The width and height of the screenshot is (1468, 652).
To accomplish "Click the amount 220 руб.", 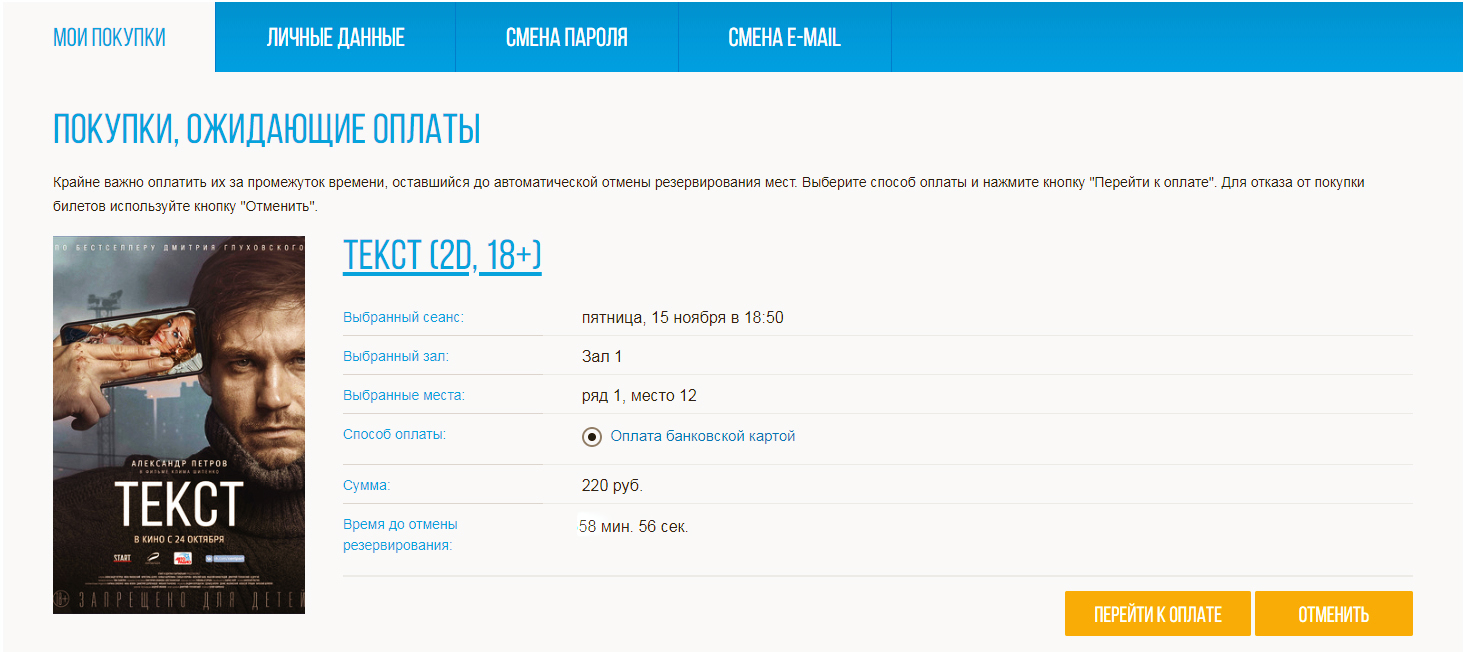I will point(612,486).
